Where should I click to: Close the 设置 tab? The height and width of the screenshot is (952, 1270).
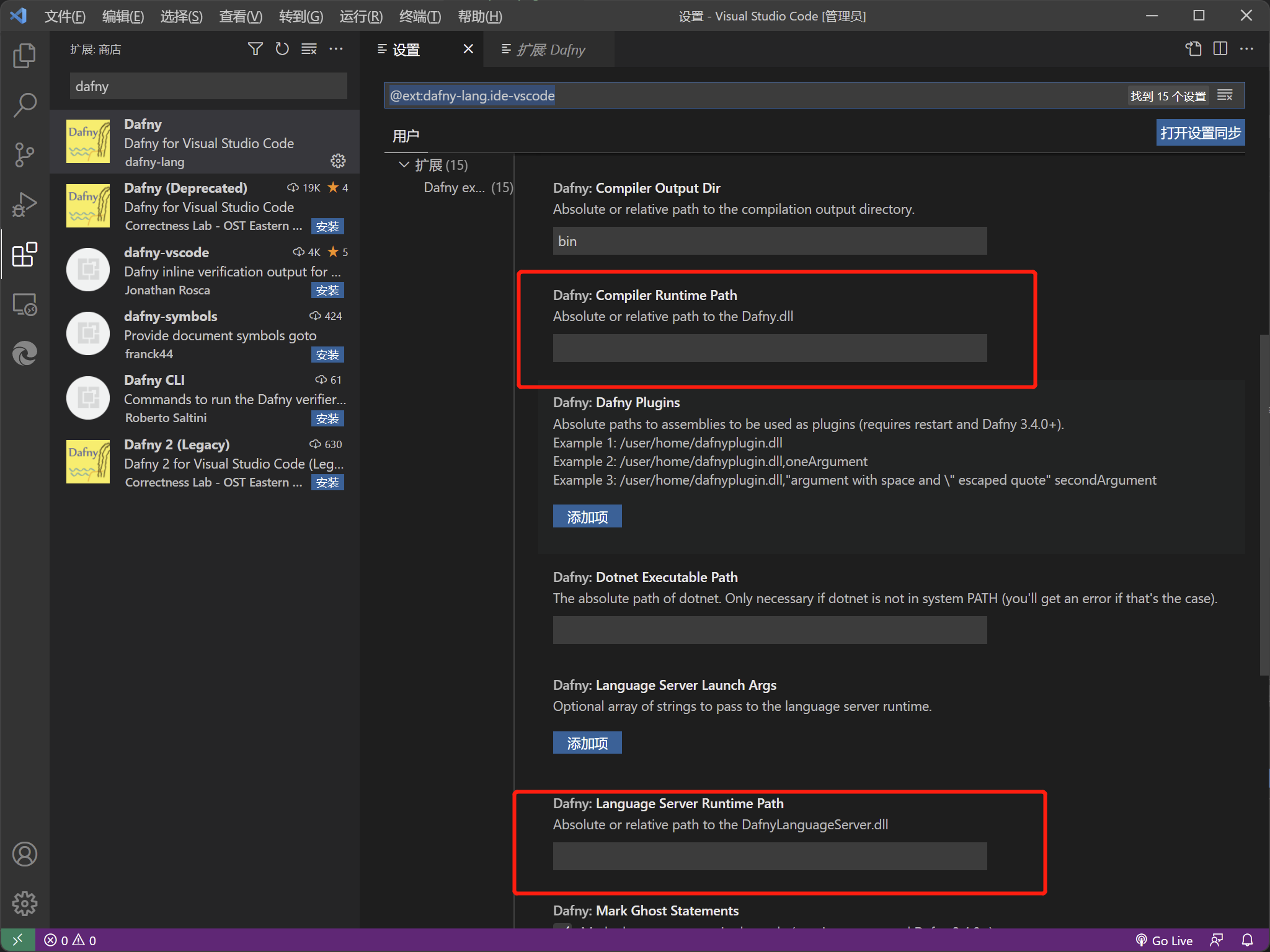coord(468,49)
